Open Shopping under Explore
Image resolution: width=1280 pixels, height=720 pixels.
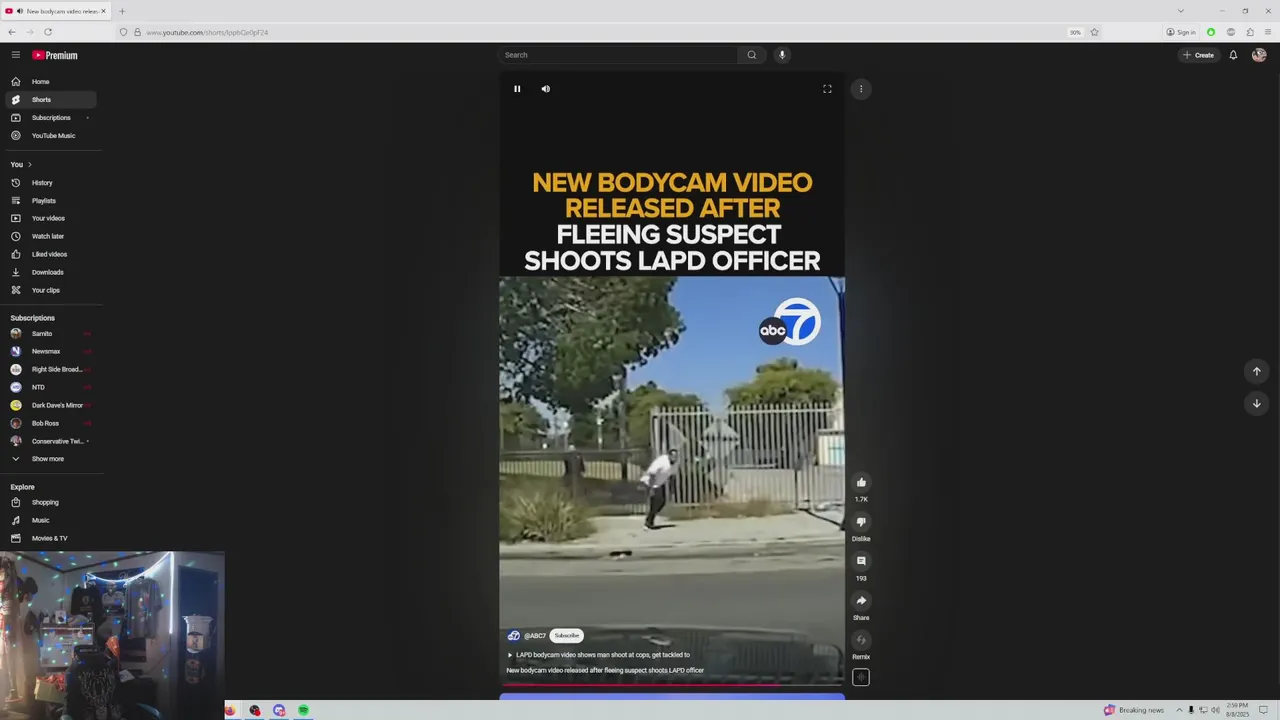point(50,502)
